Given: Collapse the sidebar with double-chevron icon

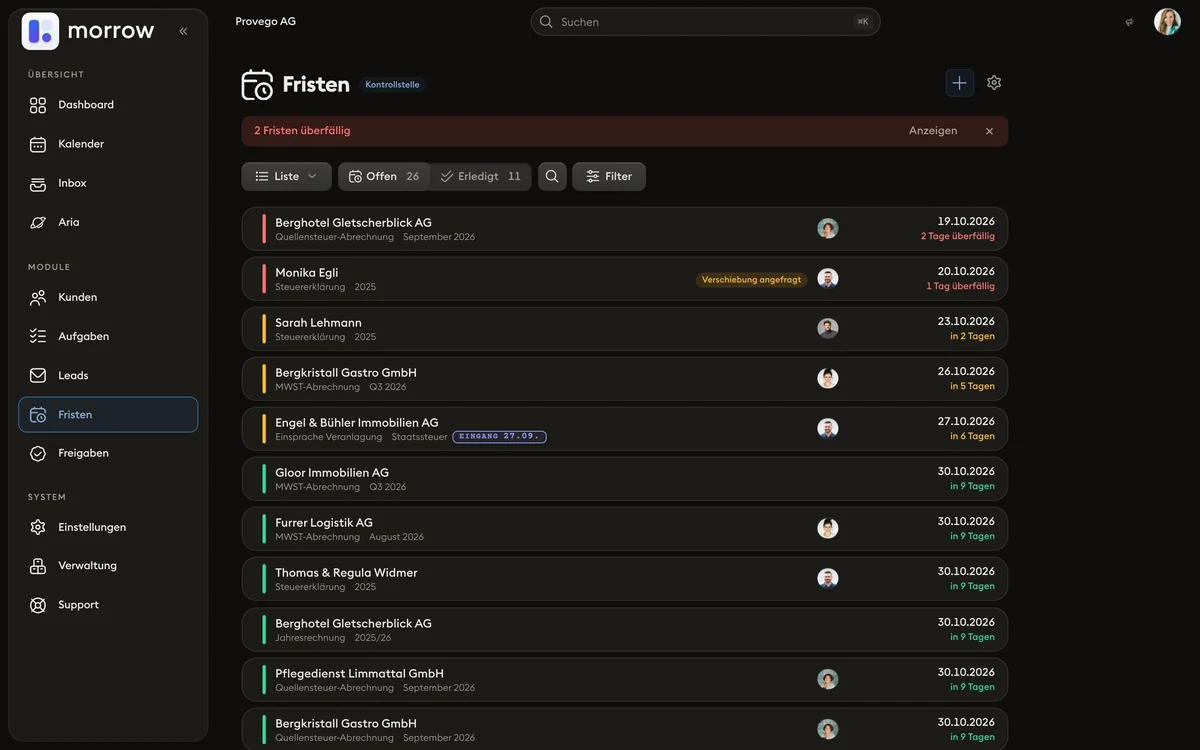Looking at the screenshot, I should click(x=183, y=31).
